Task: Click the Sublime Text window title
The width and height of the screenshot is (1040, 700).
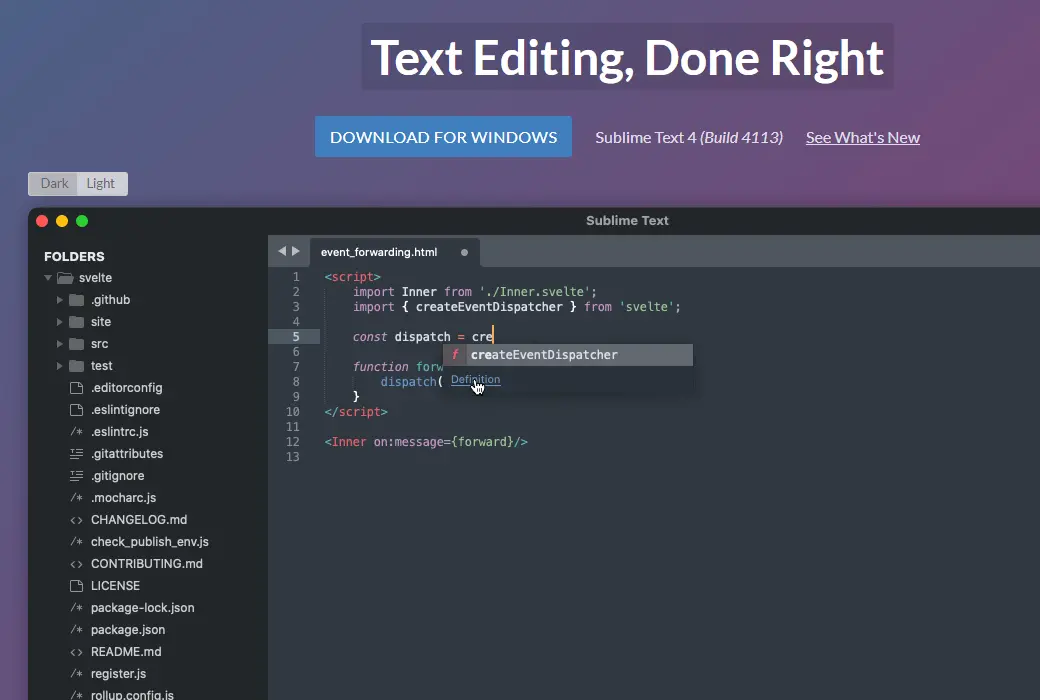Action: (x=627, y=221)
